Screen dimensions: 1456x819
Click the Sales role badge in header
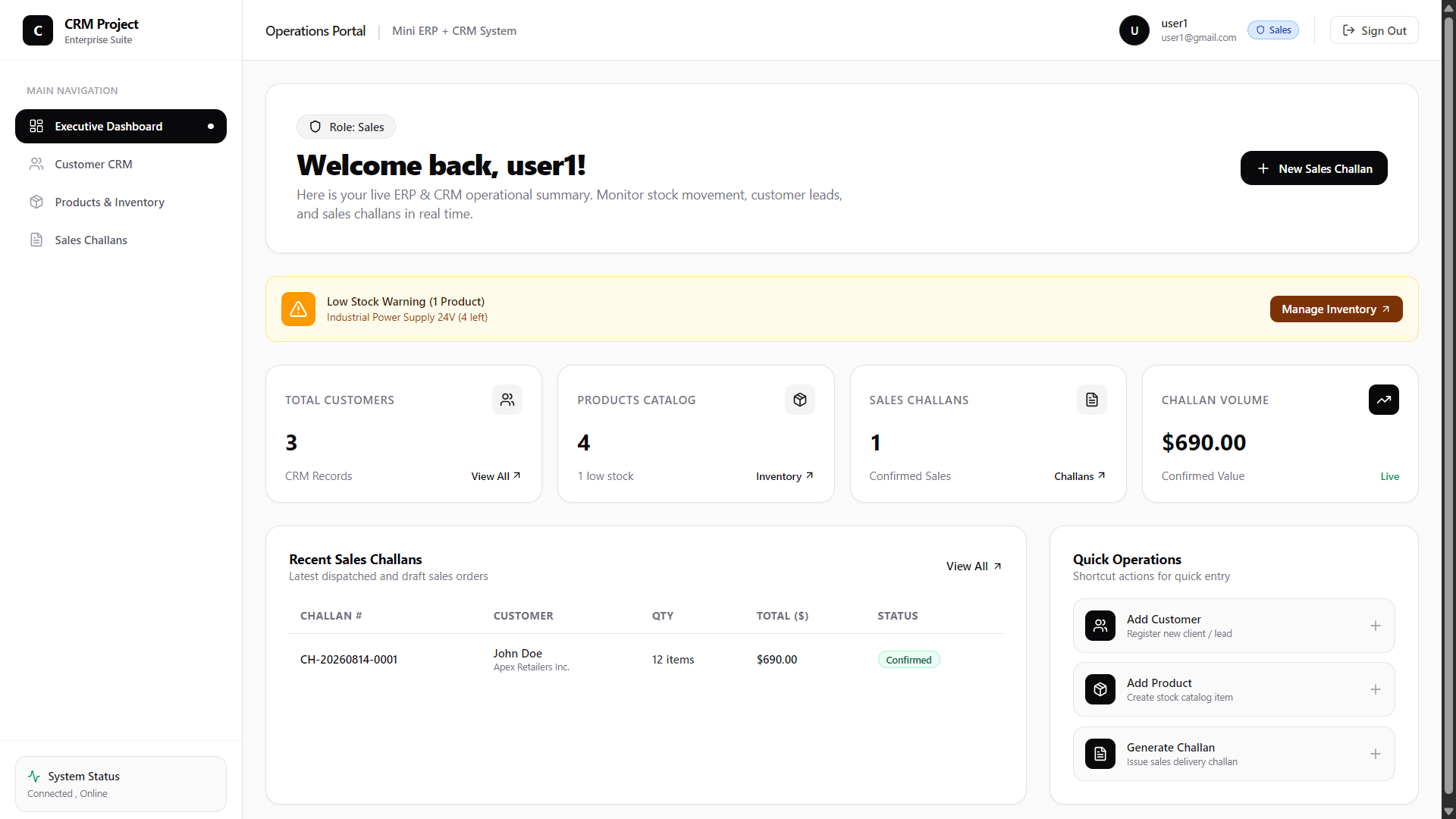[1273, 30]
